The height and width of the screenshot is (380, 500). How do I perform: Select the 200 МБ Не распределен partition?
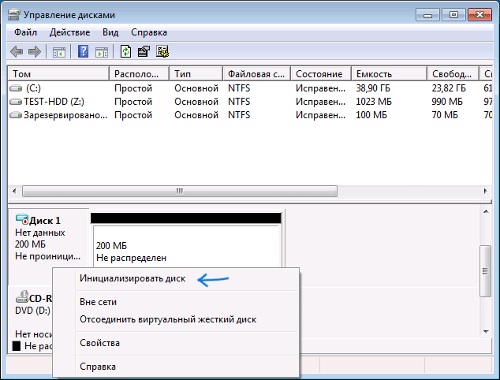point(186,246)
